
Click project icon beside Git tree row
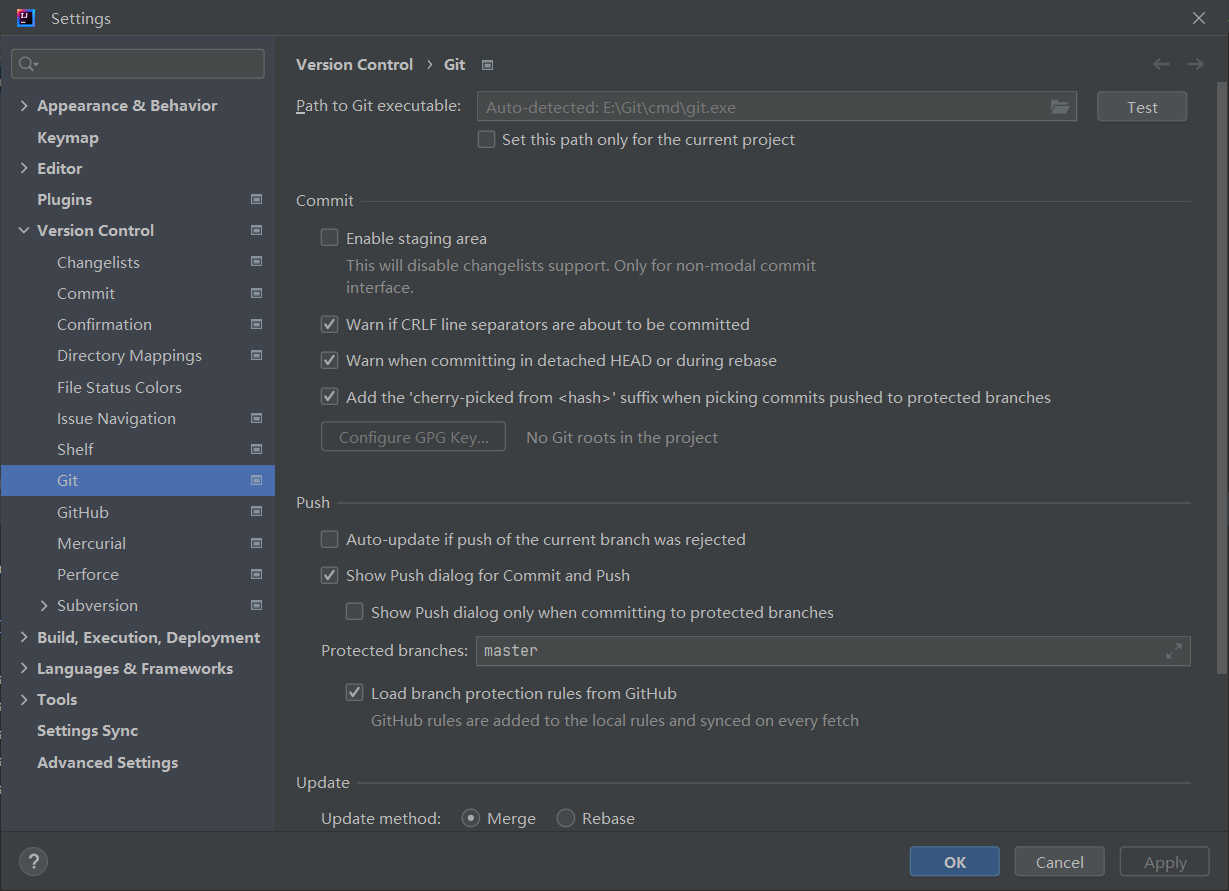[257, 480]
